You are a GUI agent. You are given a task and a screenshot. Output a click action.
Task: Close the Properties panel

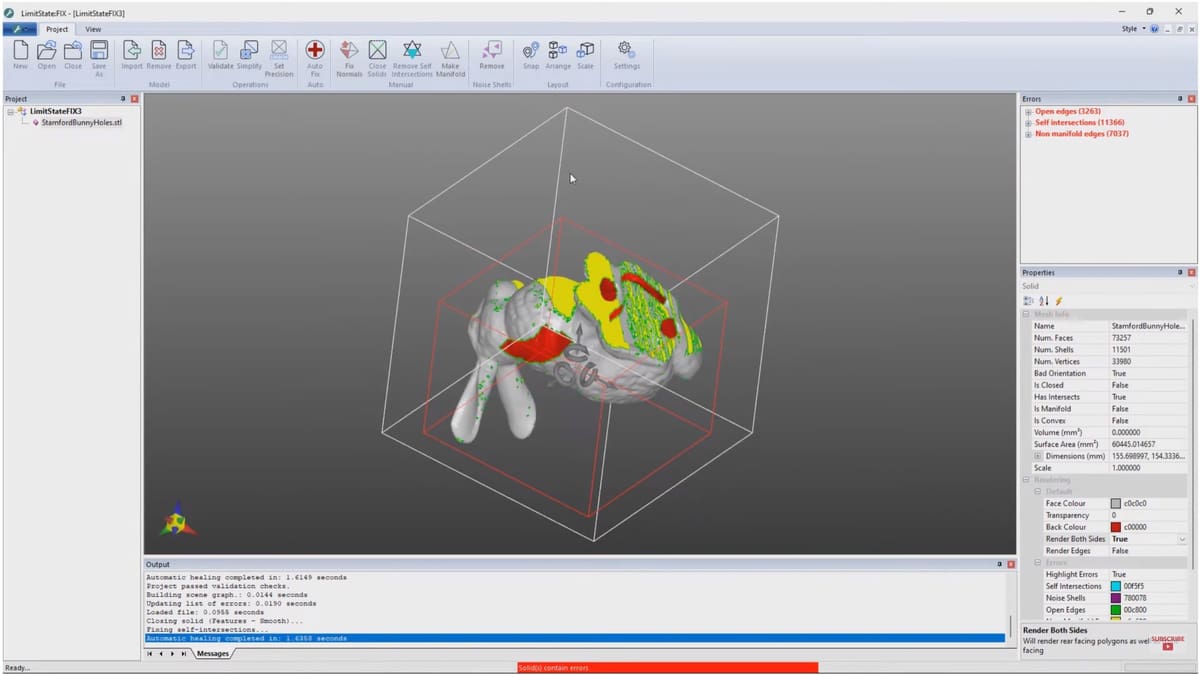1191,272
